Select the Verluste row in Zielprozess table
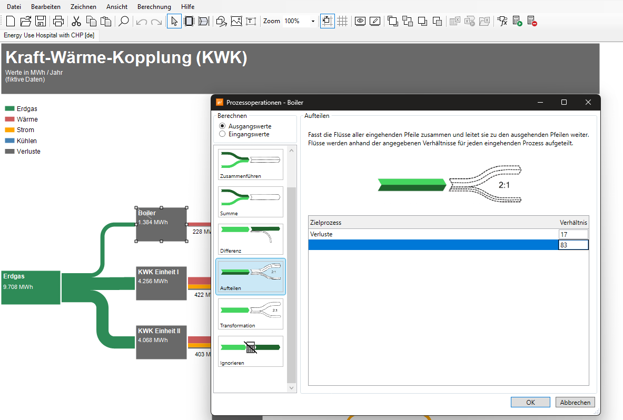The width and height of the screenshot is (623, 420). pyautogui.click(x=448, y=234)
